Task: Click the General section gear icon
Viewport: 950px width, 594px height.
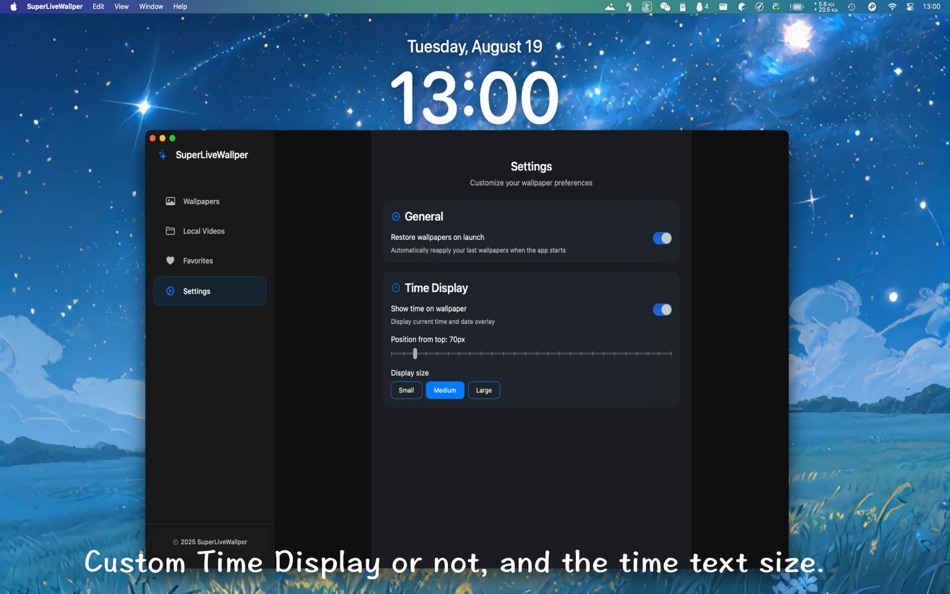Action: click(x=394, y=216)
